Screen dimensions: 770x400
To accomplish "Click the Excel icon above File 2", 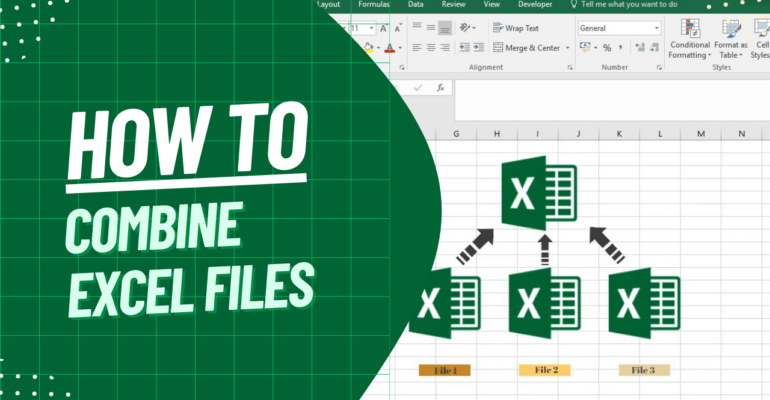I will tap(545, 303).
